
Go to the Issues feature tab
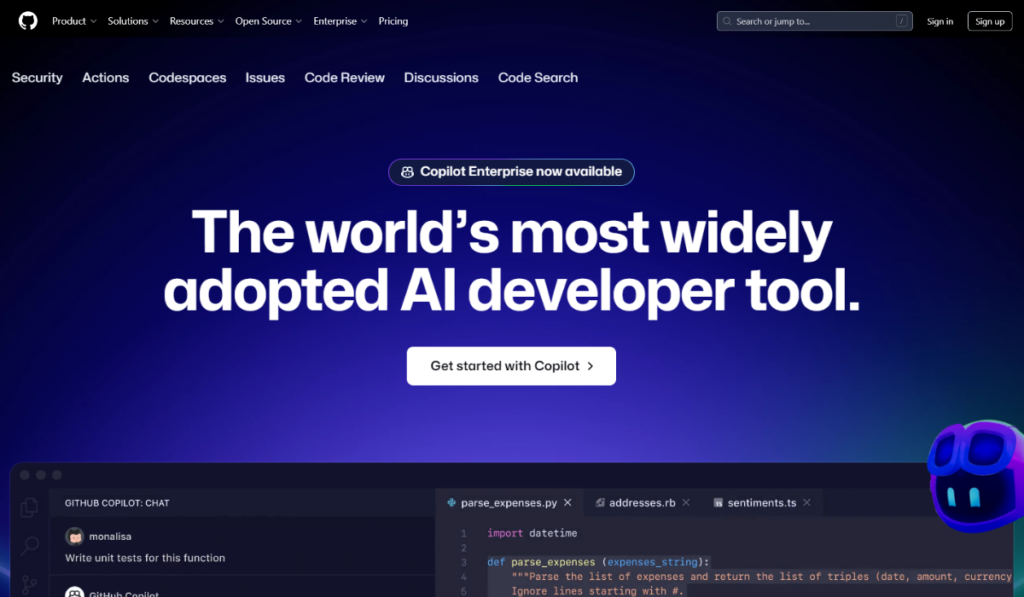coord(265,78)
